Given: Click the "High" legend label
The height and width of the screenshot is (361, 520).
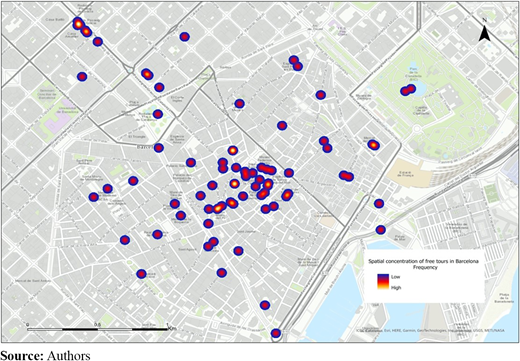Looking at the screenshot, I should pyautogui.click(x=396, y=288).
